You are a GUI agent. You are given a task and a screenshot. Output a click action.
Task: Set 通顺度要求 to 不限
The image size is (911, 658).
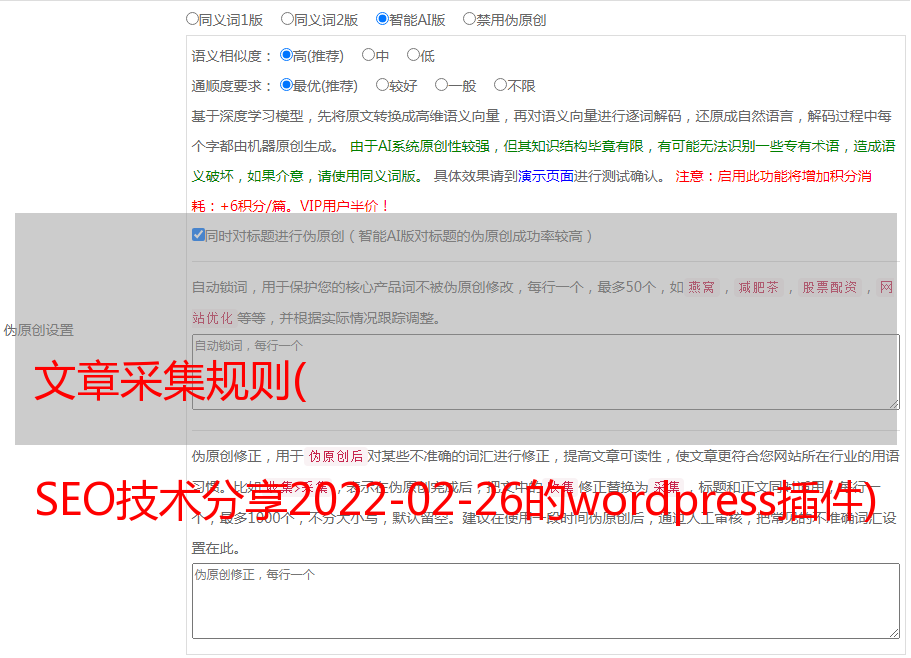[x=500, y=85]
